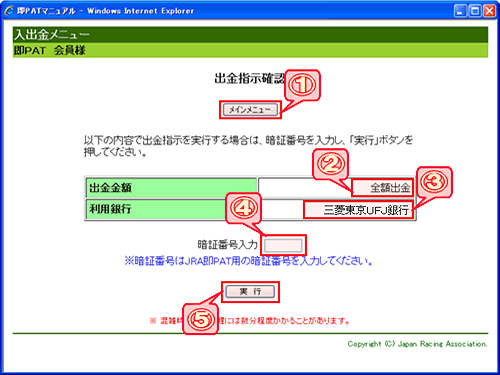Image resolution: width=500 pixels, height=375 pixels.
Task: Maximize the Internet Explorer window
Action: (475, 11)
